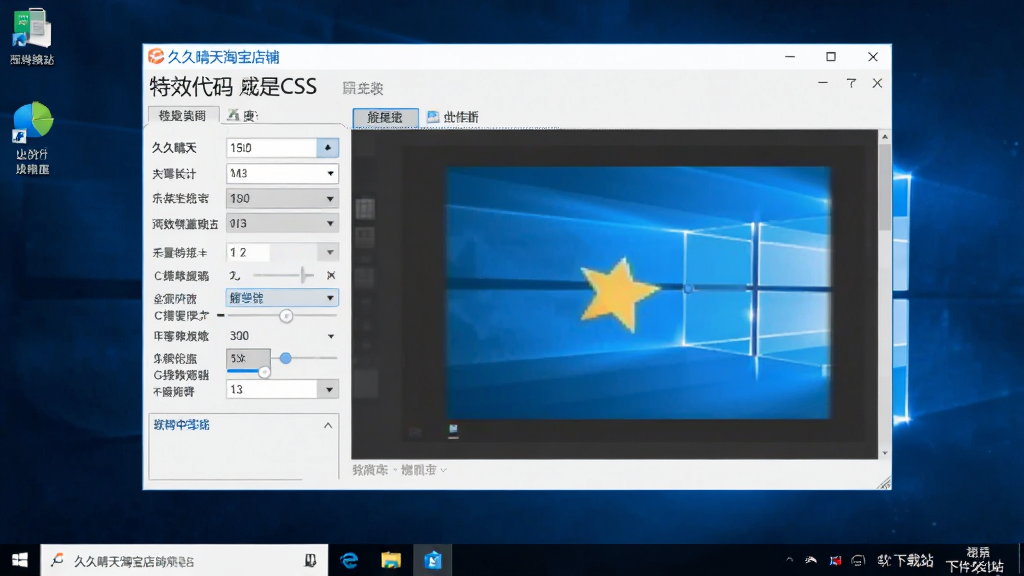
Task: Click the microphone icon in taskbar search
Action: (310, 560)
